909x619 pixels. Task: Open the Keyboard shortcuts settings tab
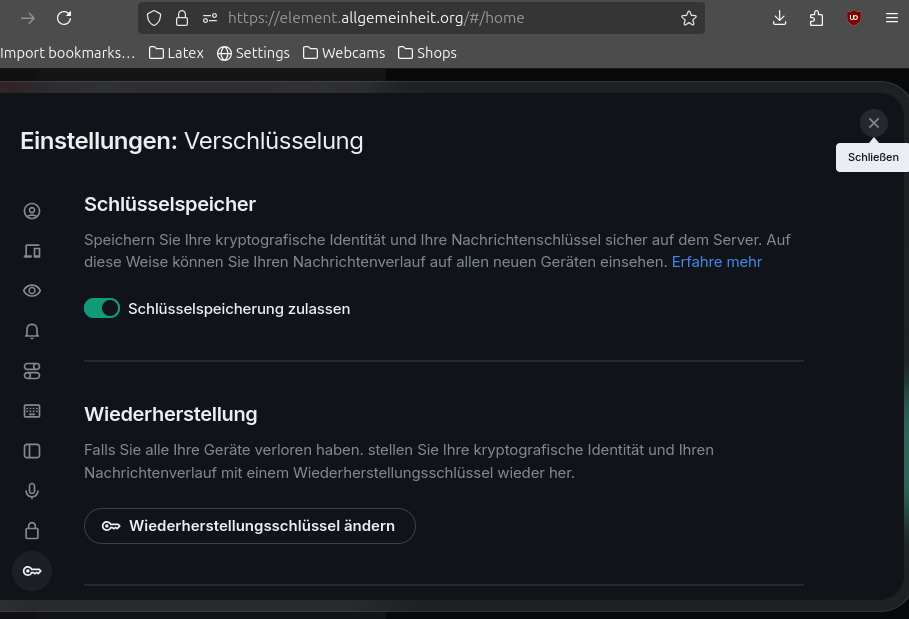(32, 411)
